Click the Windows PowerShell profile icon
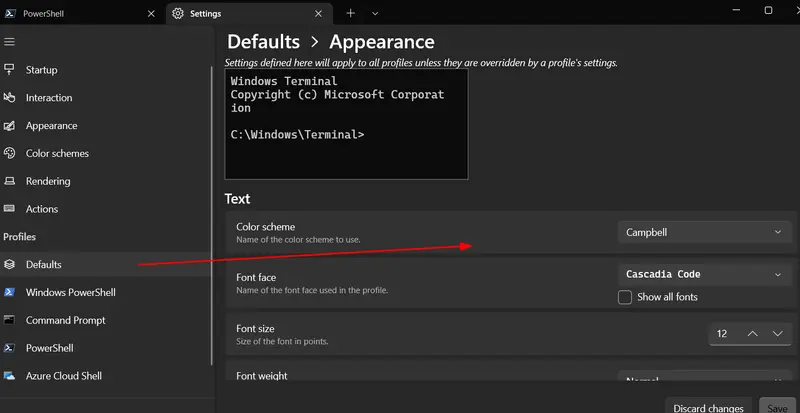 click(x=9, y=292)
